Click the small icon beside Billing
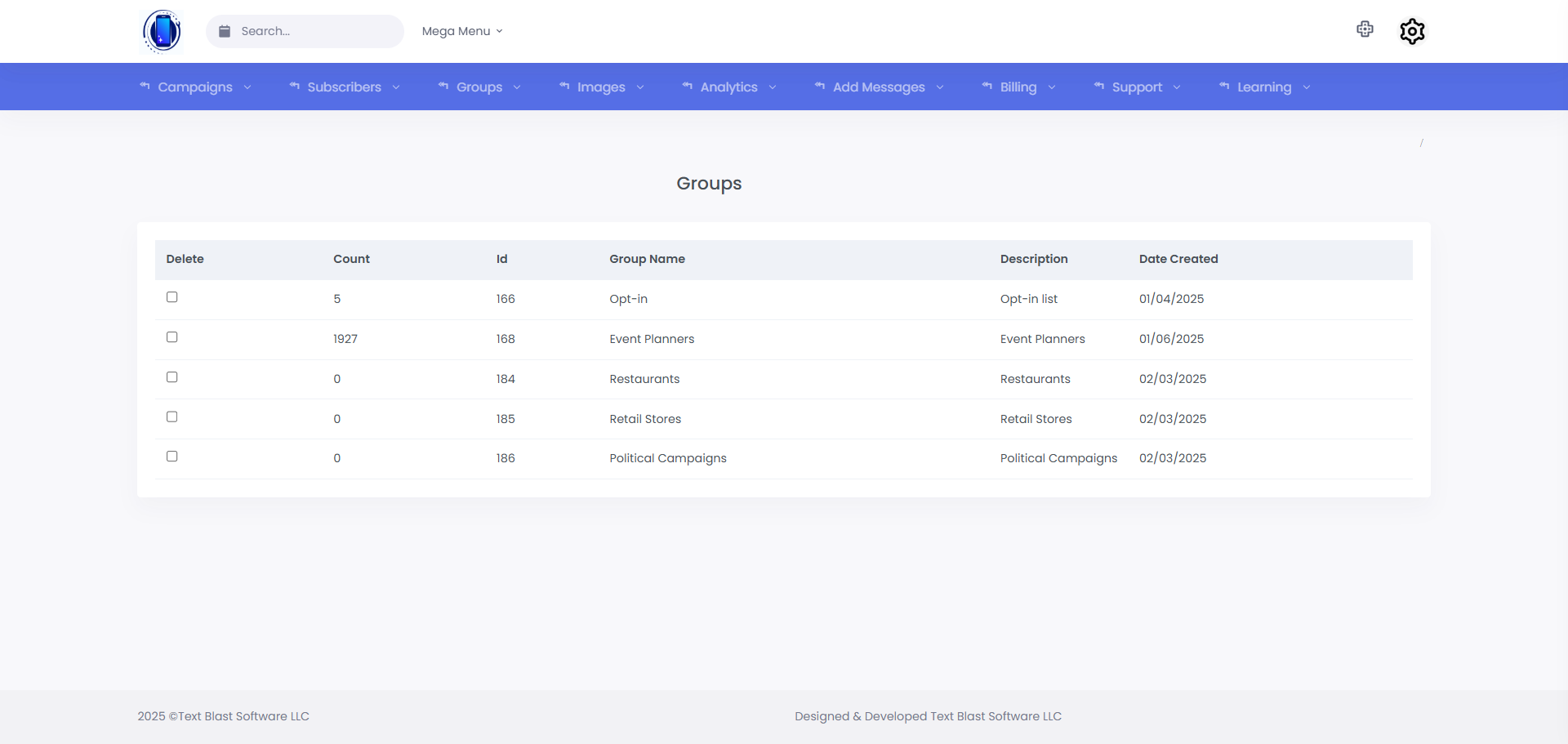Viewport: 1568px width, 744px height. click(987, 86)
